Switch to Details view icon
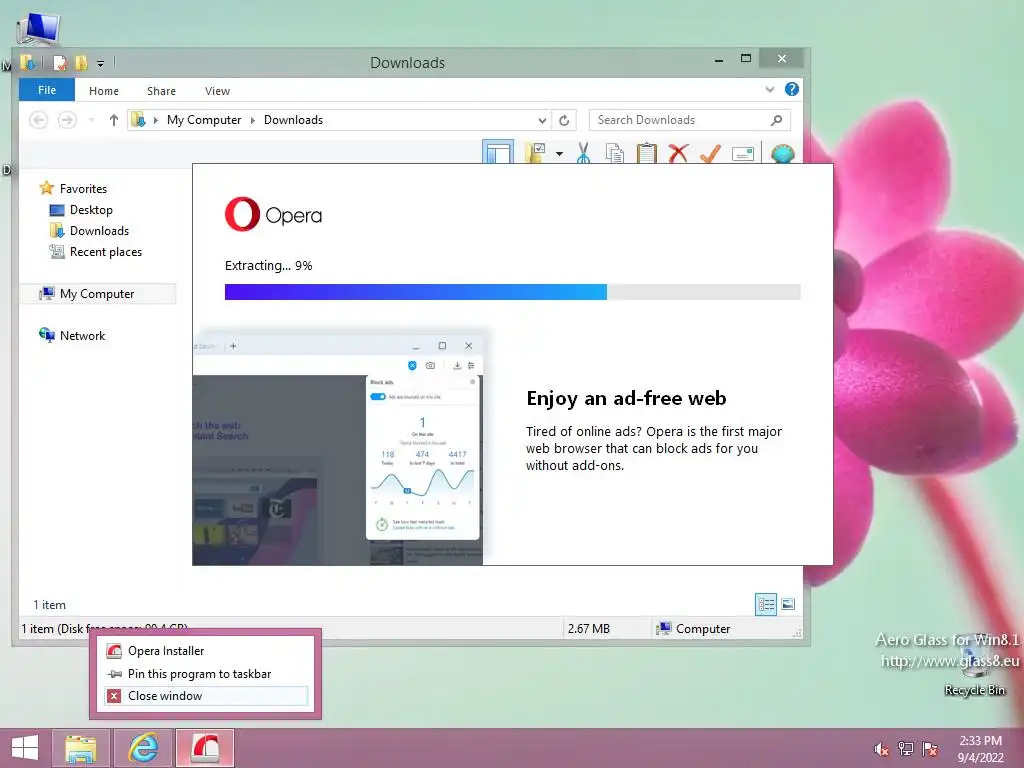 tap(766, 604)
